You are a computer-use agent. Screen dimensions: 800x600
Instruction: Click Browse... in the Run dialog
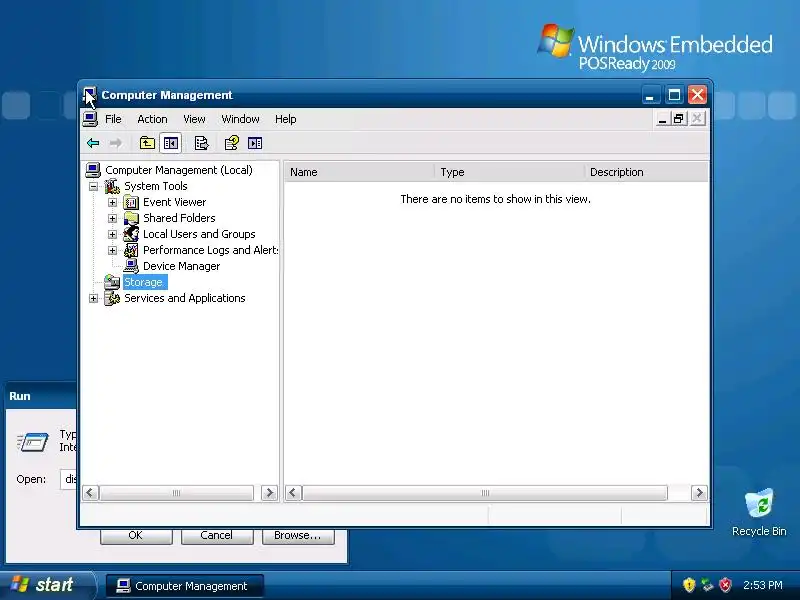click(x=298, y=536)
